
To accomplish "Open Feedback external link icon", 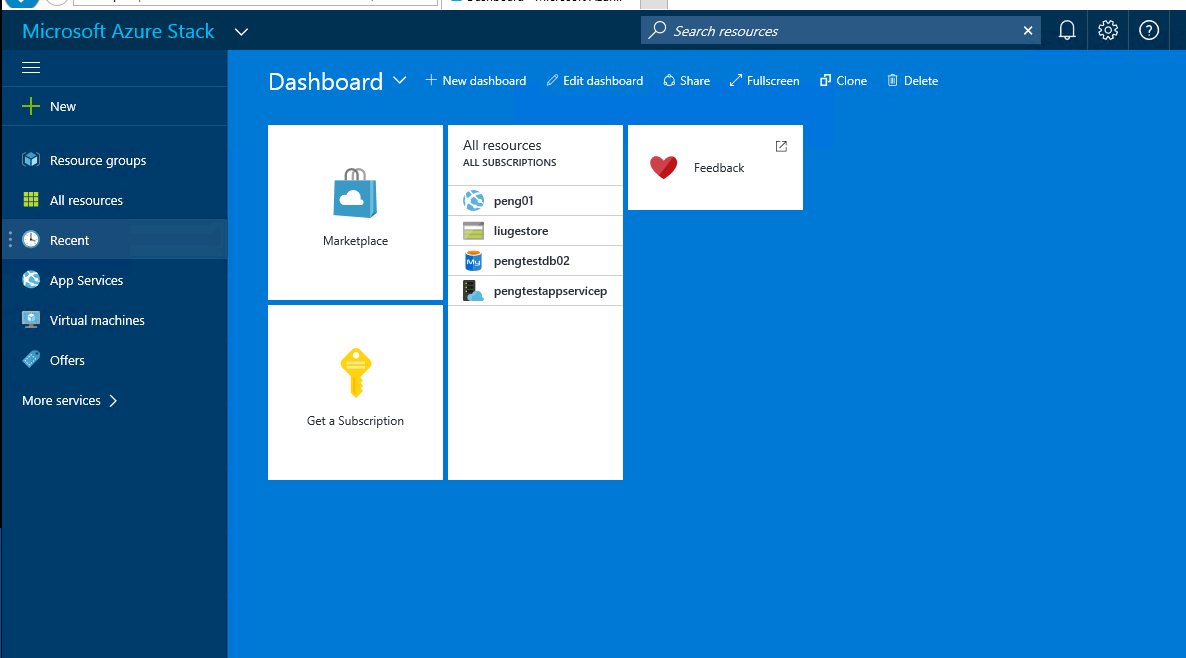I will (781, 147).
